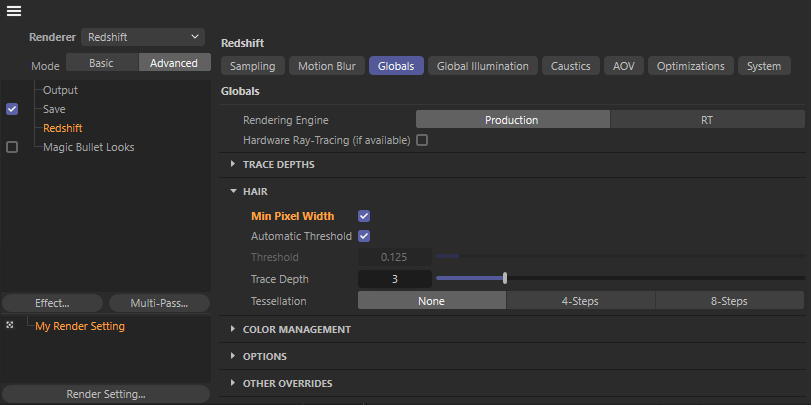Toggle the Save checkbox in settings list
This screenshot has width=811, height=405.
12,109
